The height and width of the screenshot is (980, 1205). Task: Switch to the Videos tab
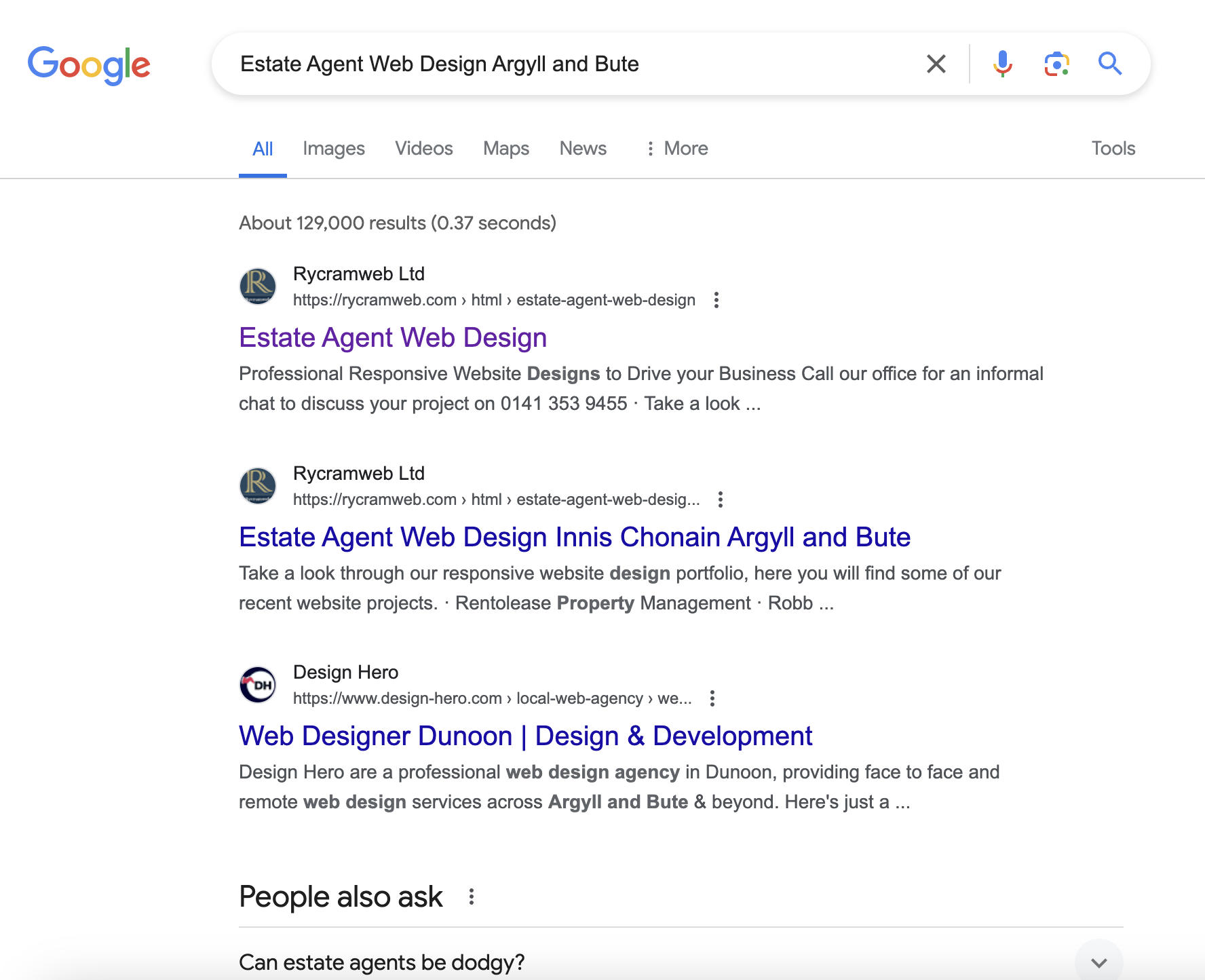[424, 149]
